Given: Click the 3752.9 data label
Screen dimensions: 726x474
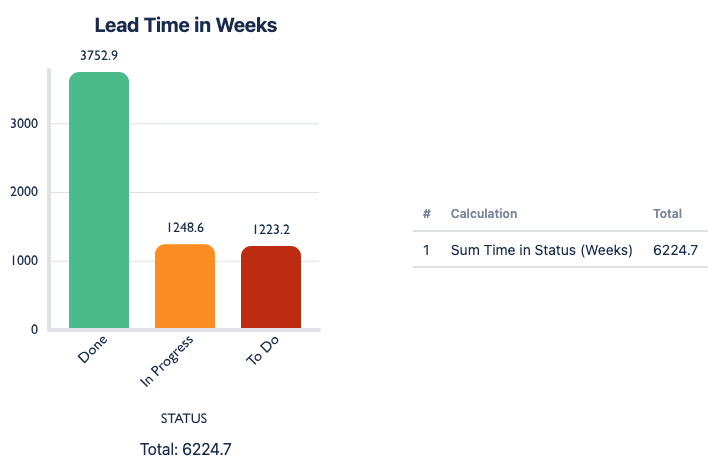Looking at the screenshot, I should pos(99,55).
